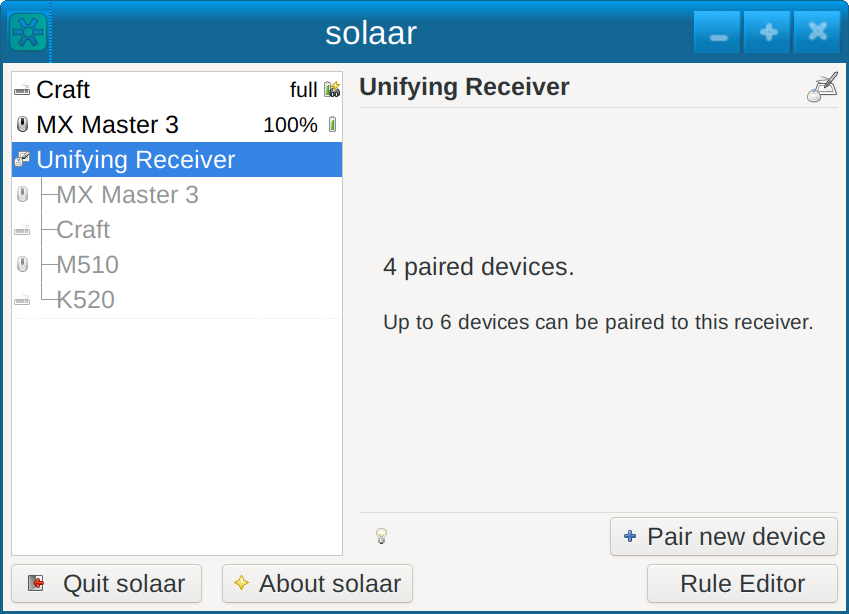Toggle the technical details lightbulb
Viewport: 849px width, 614px height.
(379, 536)
